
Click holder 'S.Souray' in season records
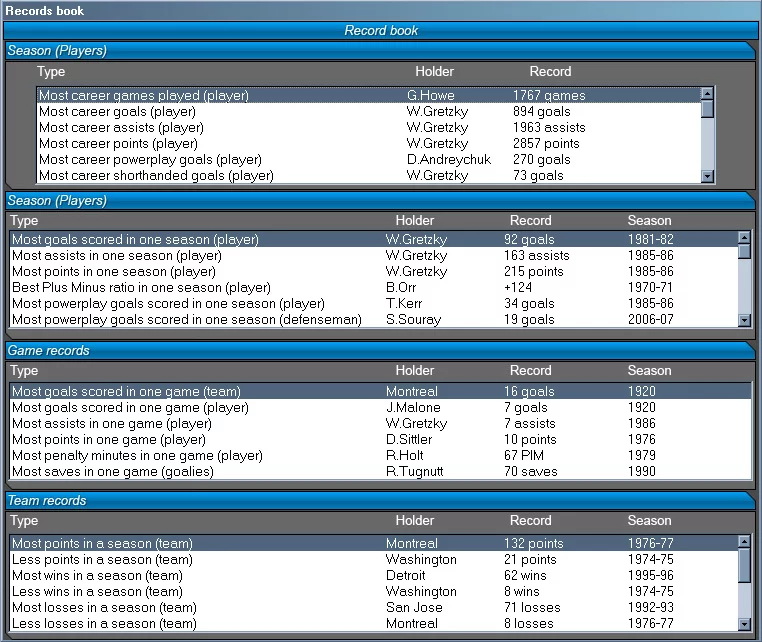click(x=414, y=319)
